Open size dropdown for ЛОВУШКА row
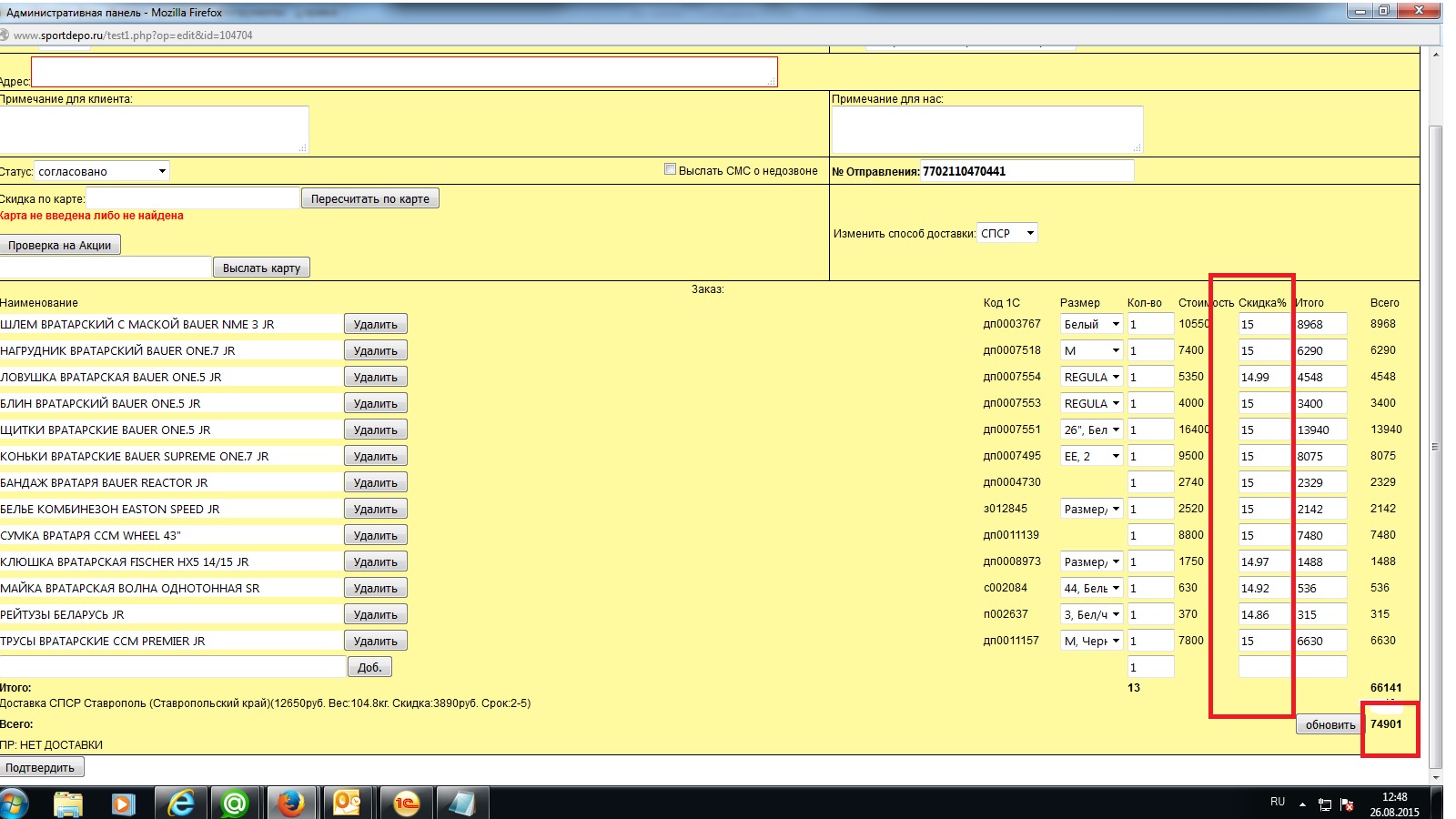The image size is (1456, 819). point(1091,377)
